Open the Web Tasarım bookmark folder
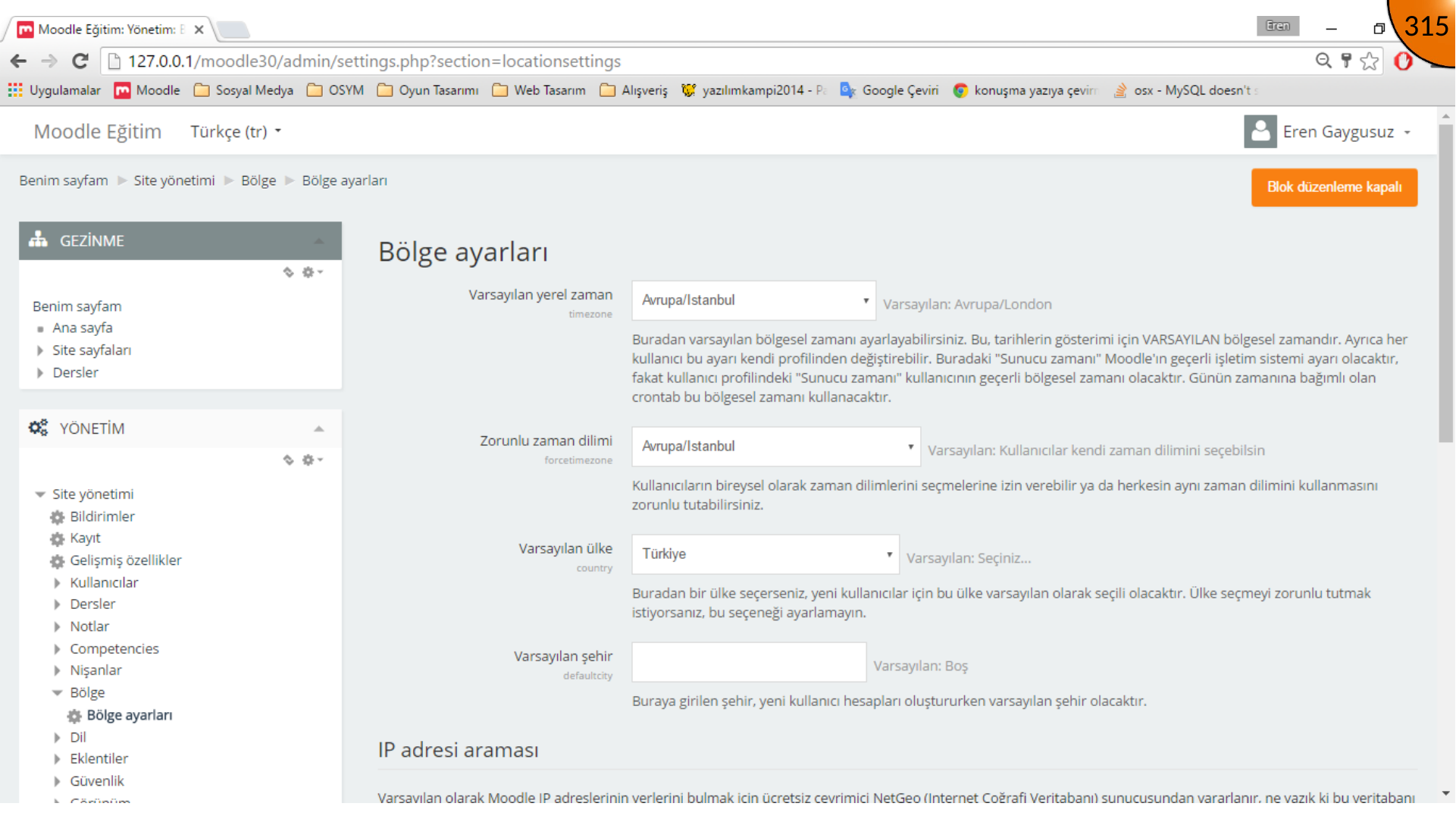1456x819 pixels. [539, 90]
